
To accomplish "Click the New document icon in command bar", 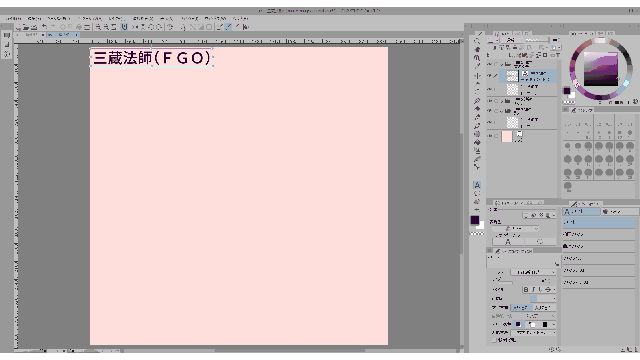I will coord(18,27).
